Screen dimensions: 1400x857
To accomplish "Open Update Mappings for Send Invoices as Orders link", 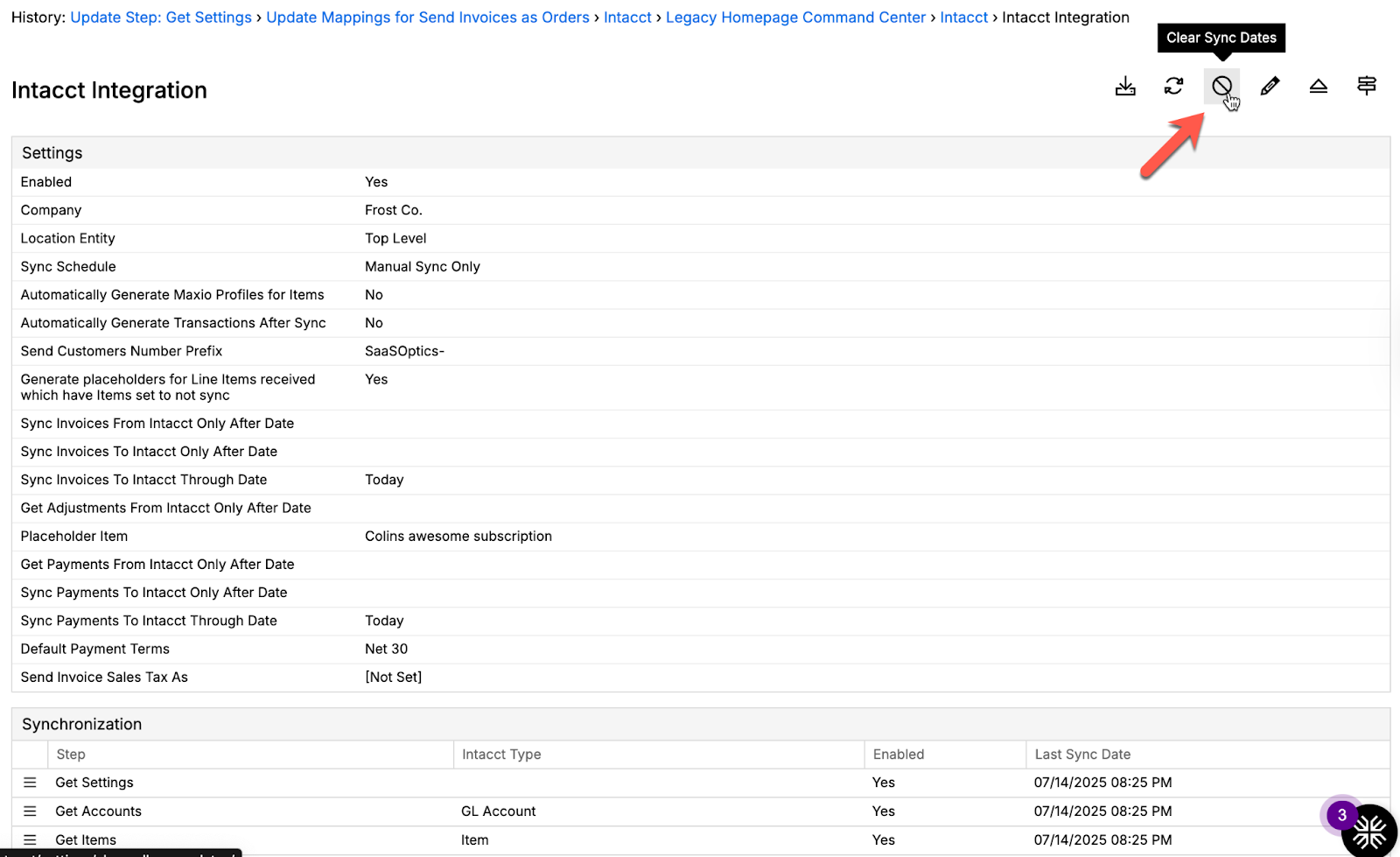I will tap(428, 18).
